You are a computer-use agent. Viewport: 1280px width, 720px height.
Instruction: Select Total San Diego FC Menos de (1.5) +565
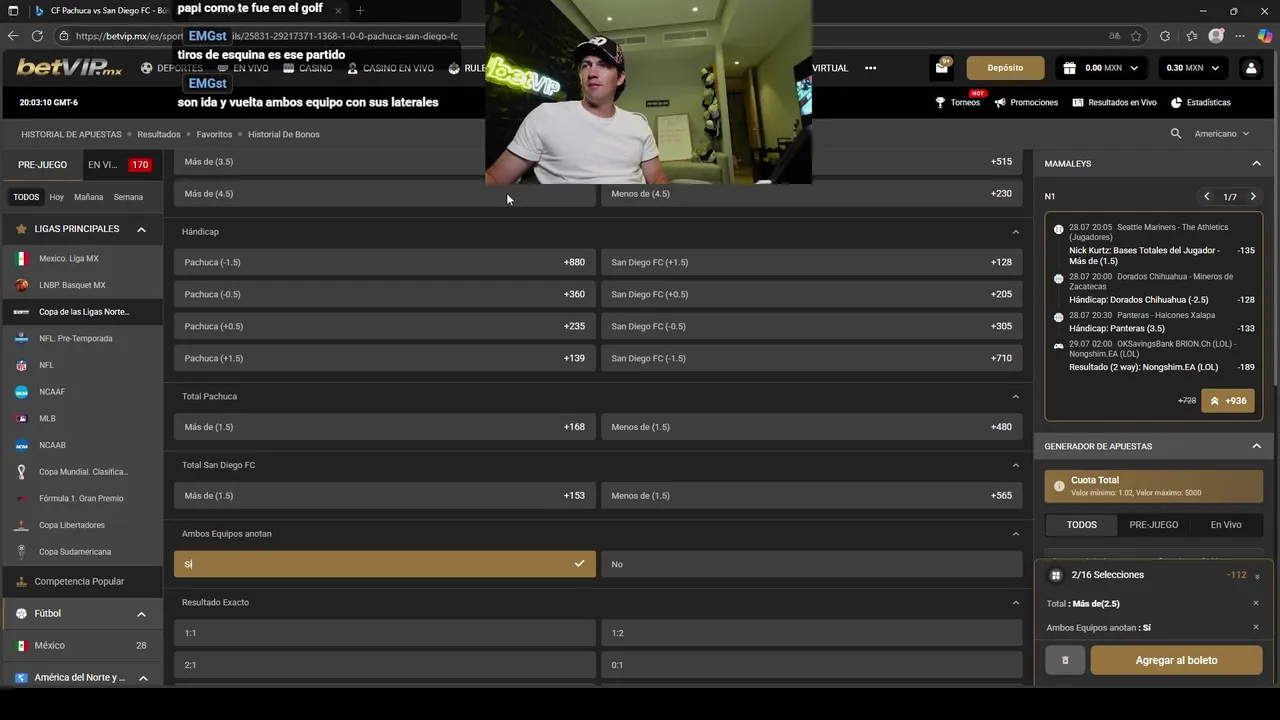click(x=812, y=495)
